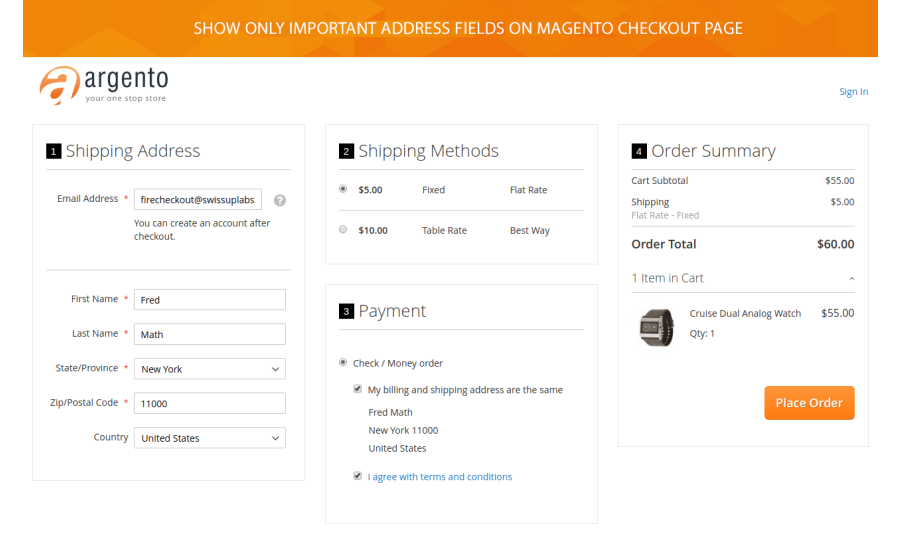Select the $5.00 Fixed Flat Rate shipping option

[x=343, y=189]
